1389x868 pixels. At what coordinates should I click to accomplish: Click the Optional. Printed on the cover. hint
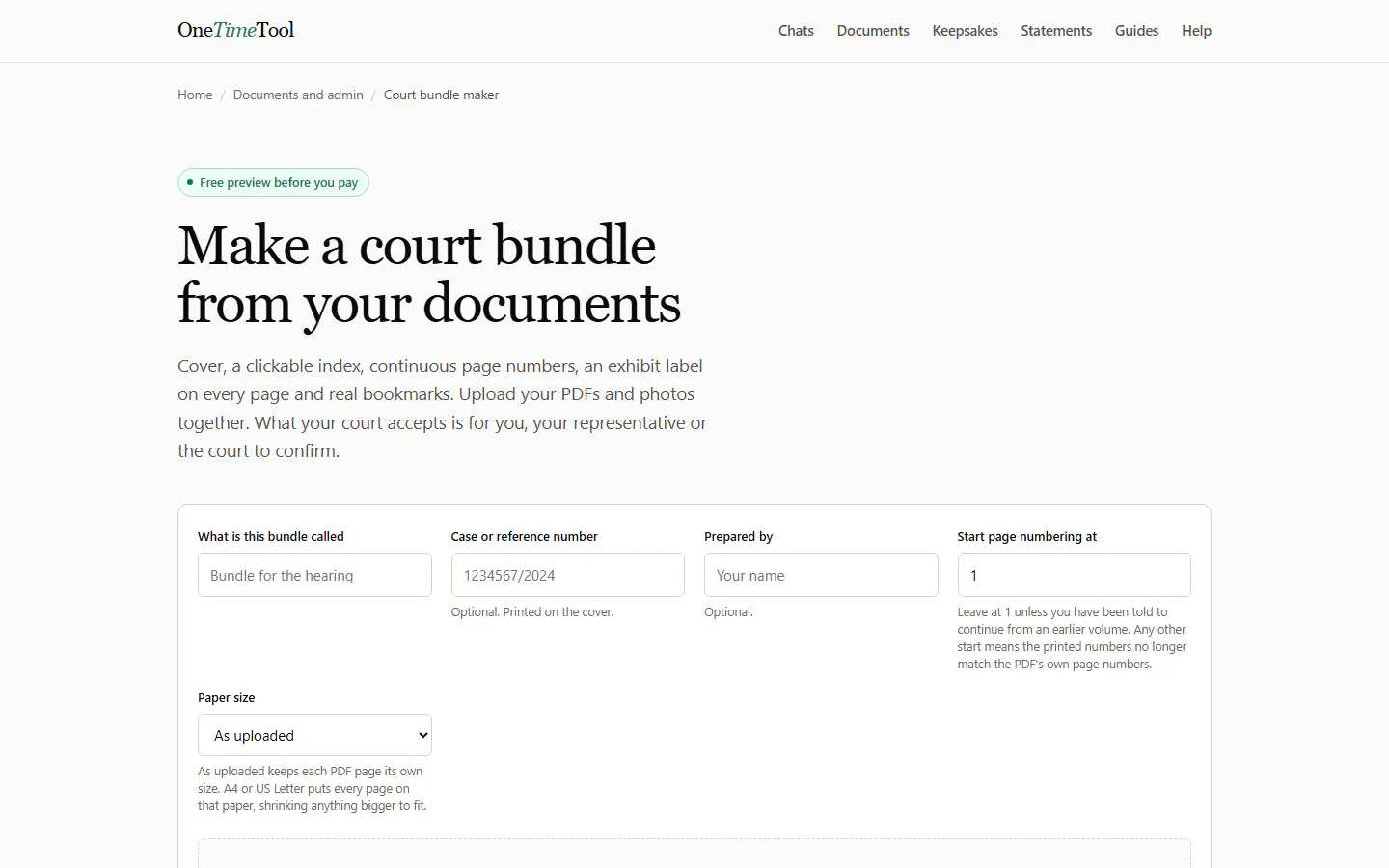tap(532, 611)
